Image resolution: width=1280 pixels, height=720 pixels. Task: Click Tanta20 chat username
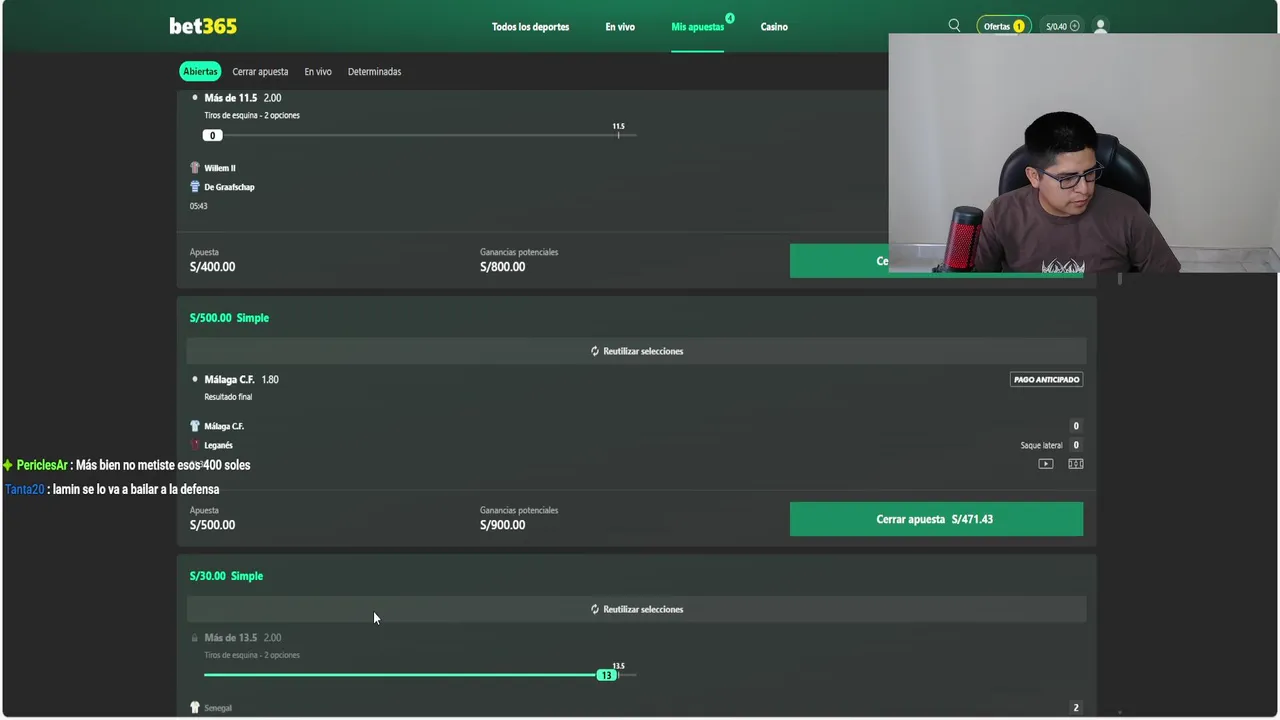pyautogui.click(x=25, y=489)
